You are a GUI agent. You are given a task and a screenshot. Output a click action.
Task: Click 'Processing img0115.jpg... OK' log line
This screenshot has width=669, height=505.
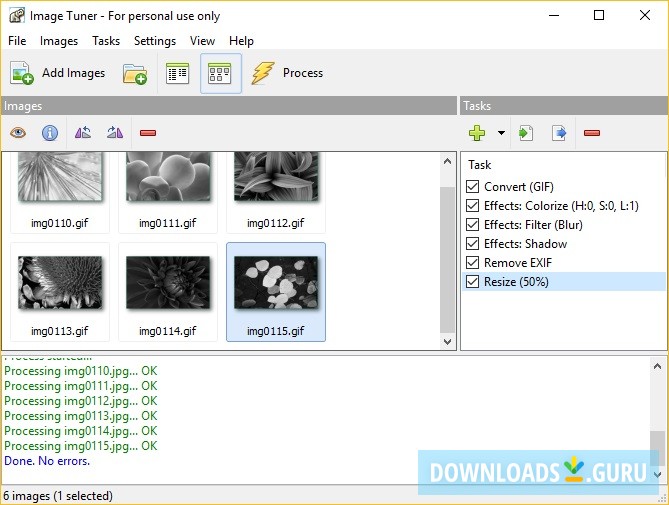coord(81,446)
